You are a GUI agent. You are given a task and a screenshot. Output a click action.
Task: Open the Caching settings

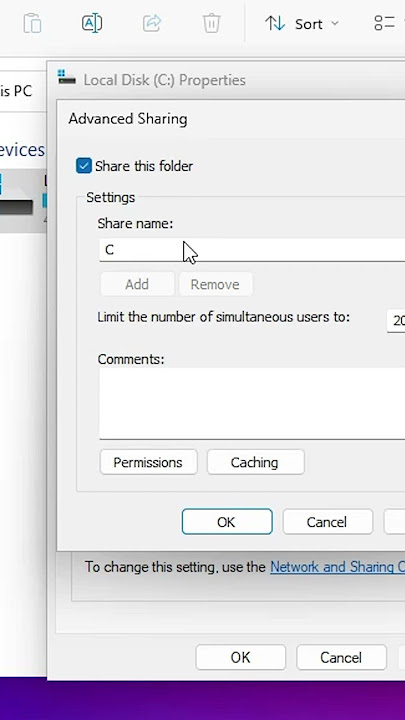pos(255,462)
